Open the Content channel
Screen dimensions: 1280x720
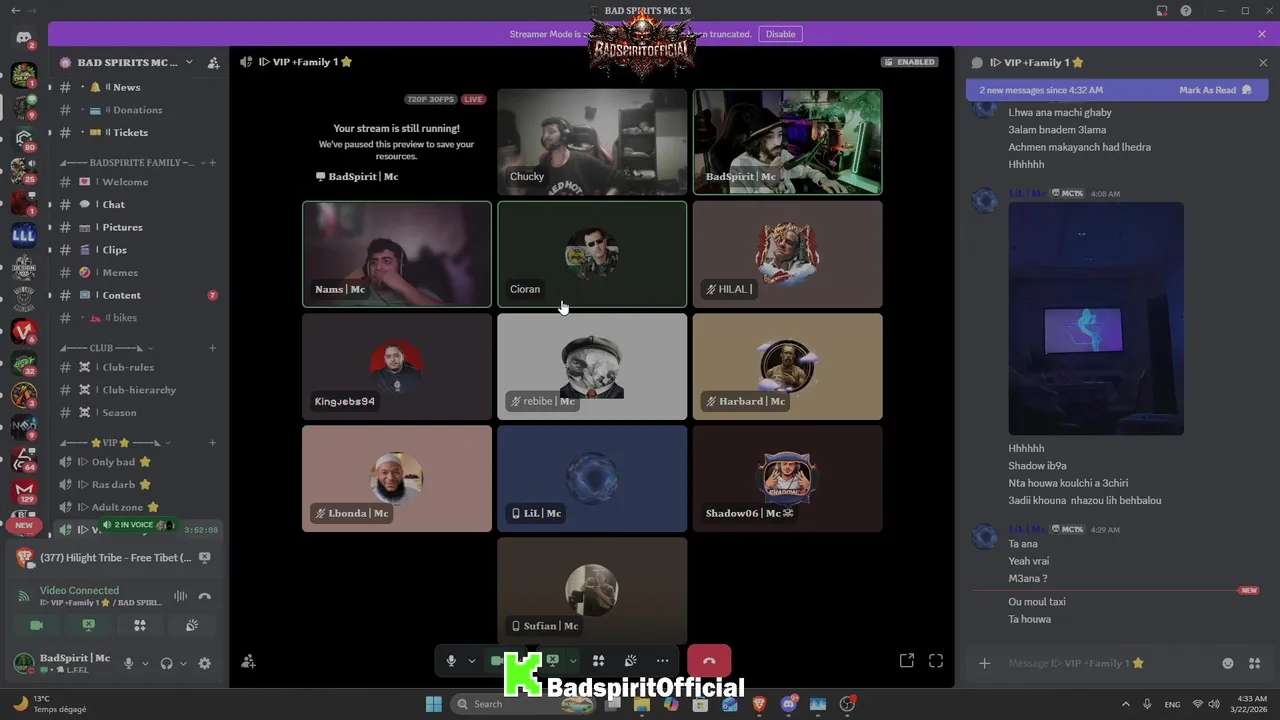point(138,295)
